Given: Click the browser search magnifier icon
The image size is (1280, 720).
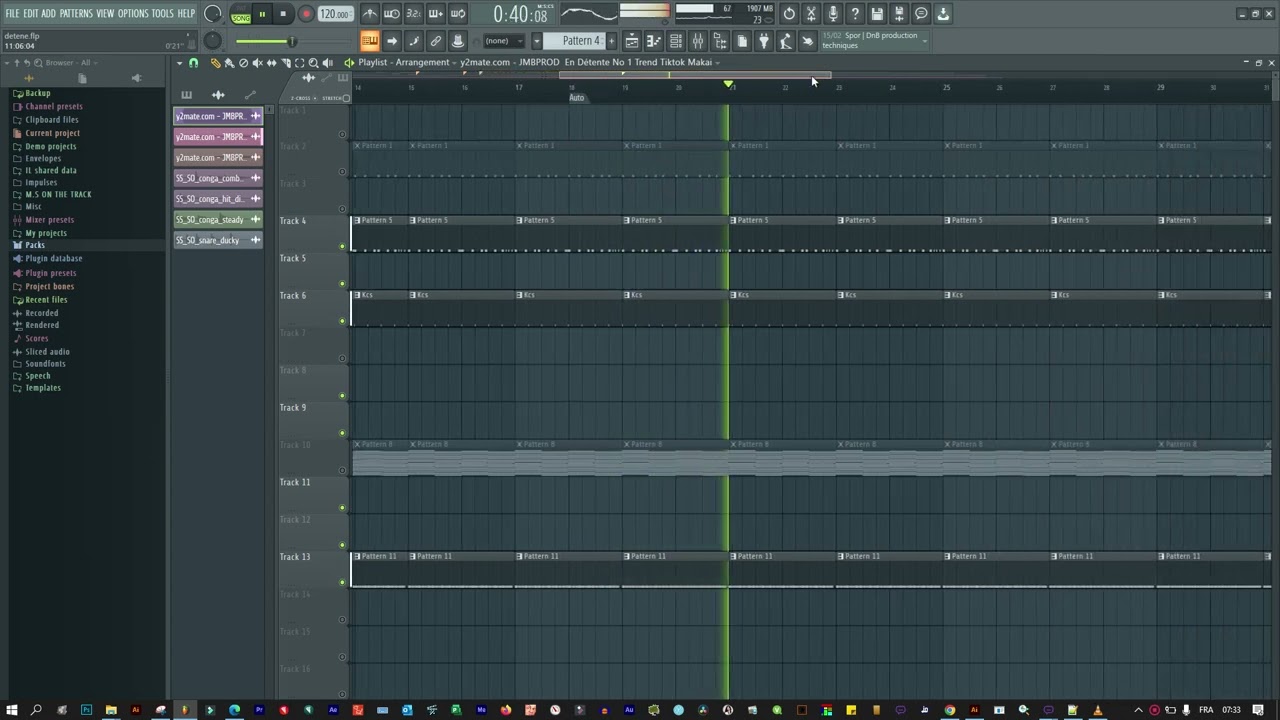Looking at the screenshot, I should (x=37, y=62).
